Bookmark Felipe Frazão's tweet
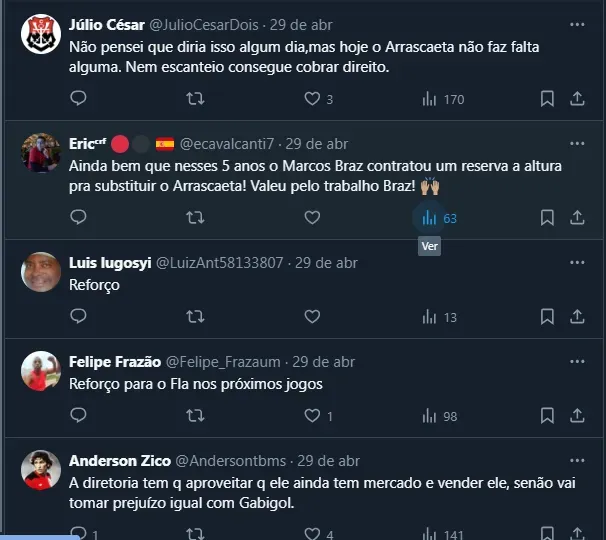This screenshot has width=606, height=540. (547, 416)
